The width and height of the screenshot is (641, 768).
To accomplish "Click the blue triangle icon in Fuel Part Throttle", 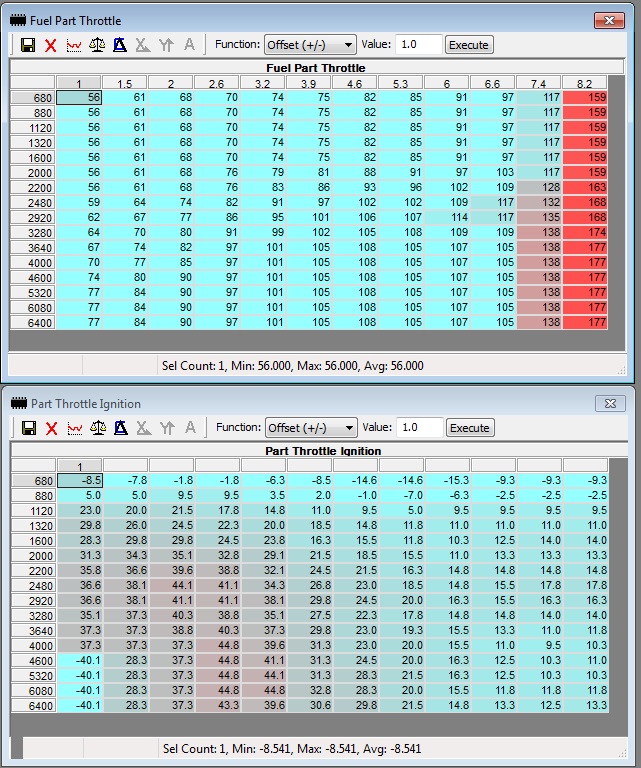I will click(120, 45).
